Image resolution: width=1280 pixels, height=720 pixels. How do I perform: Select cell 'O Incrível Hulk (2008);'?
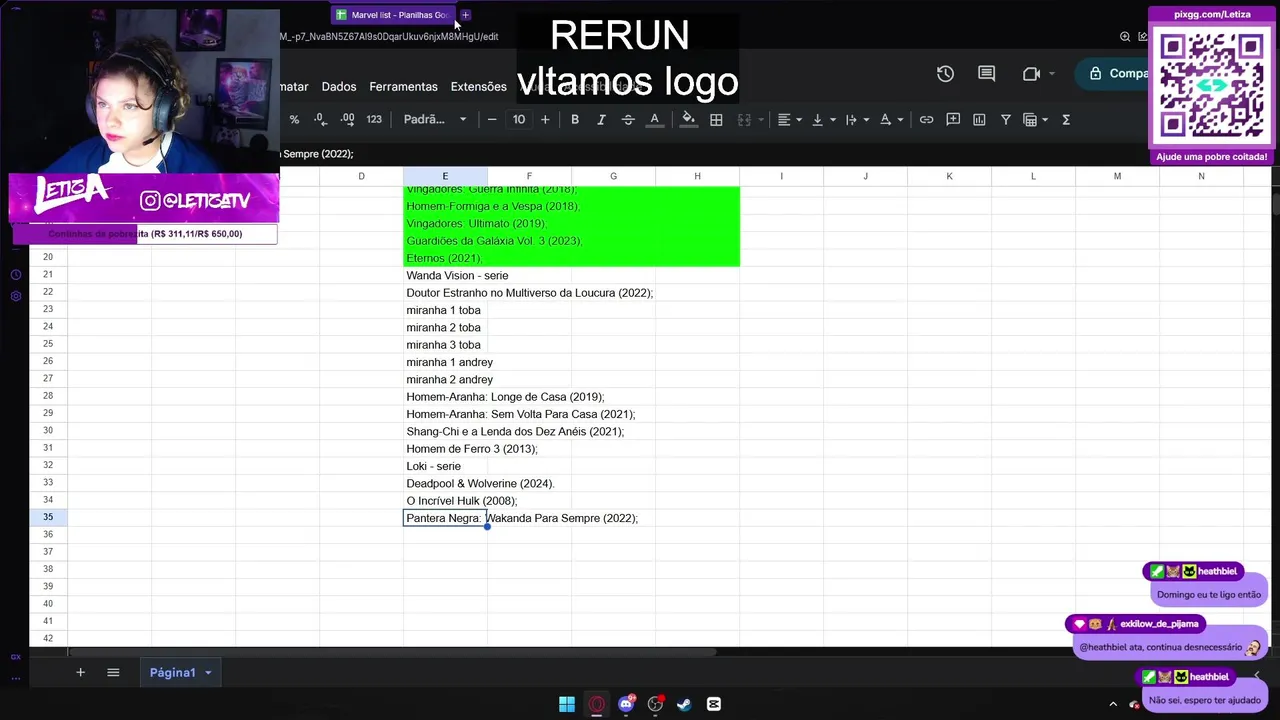click(x=461, y=500)
